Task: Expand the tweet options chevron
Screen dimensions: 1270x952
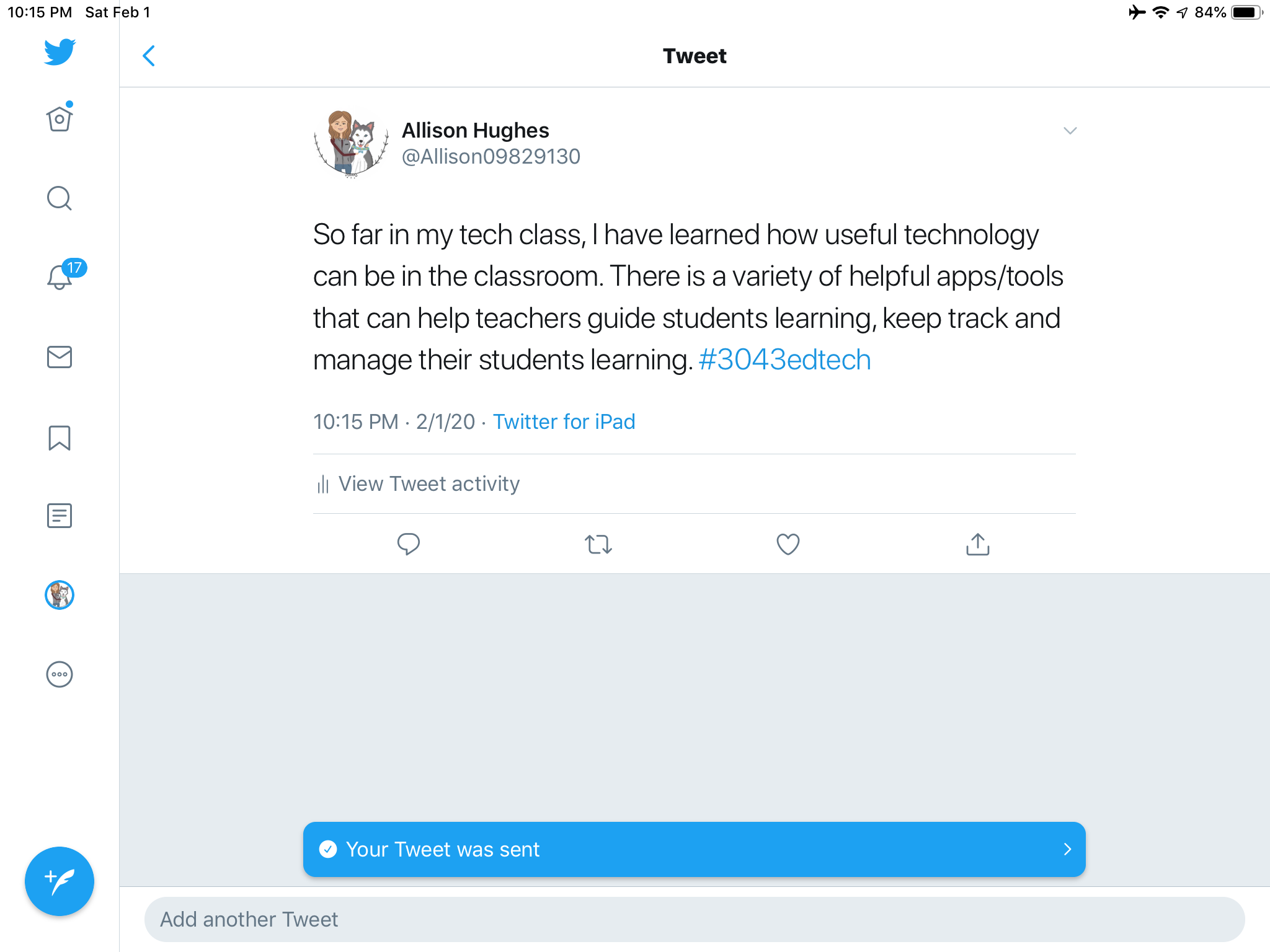Action: tap(1070, 131)
